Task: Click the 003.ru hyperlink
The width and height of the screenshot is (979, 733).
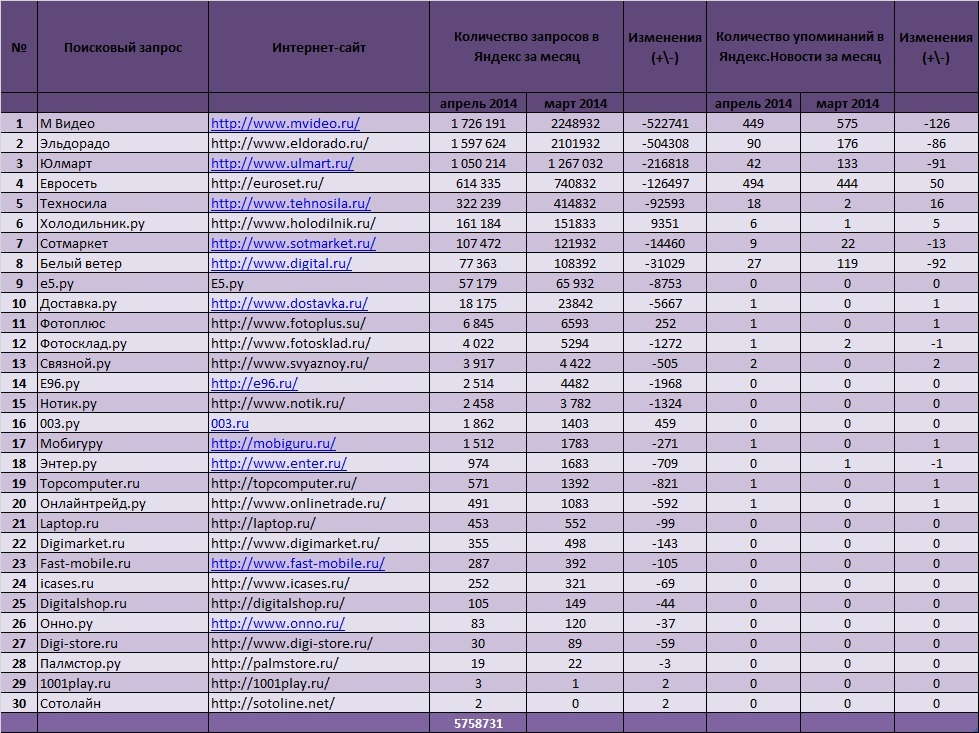Action: coord(230,423)
